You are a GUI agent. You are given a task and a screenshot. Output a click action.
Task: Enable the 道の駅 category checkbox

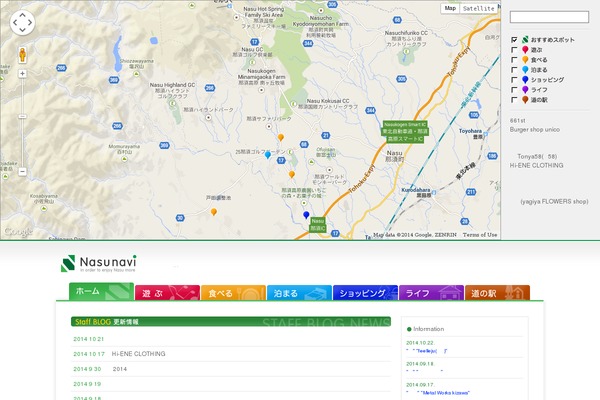[x=514, y=100]
